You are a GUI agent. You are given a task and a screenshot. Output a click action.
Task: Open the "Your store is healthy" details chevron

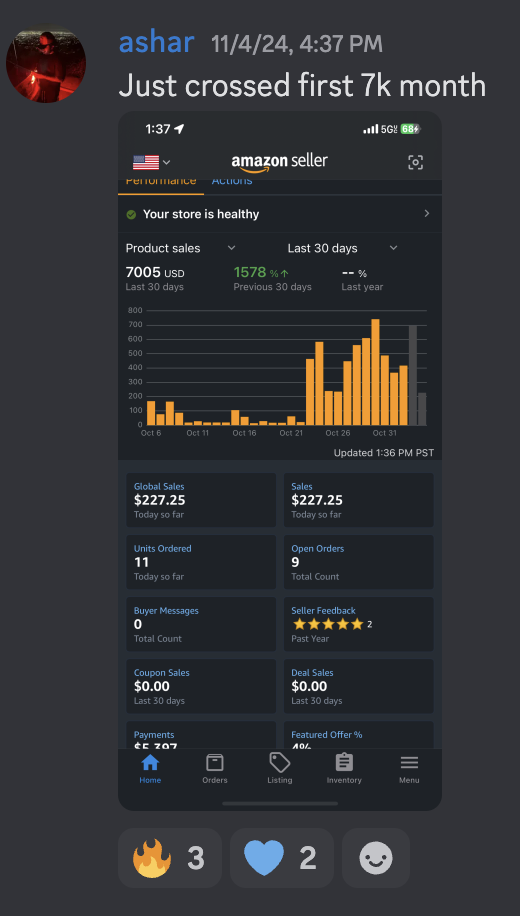(427, 214)
